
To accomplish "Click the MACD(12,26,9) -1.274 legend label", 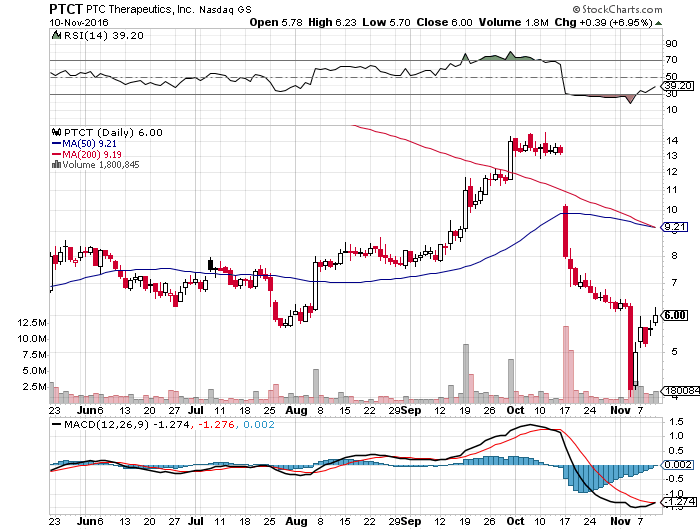I will [127, 425].
